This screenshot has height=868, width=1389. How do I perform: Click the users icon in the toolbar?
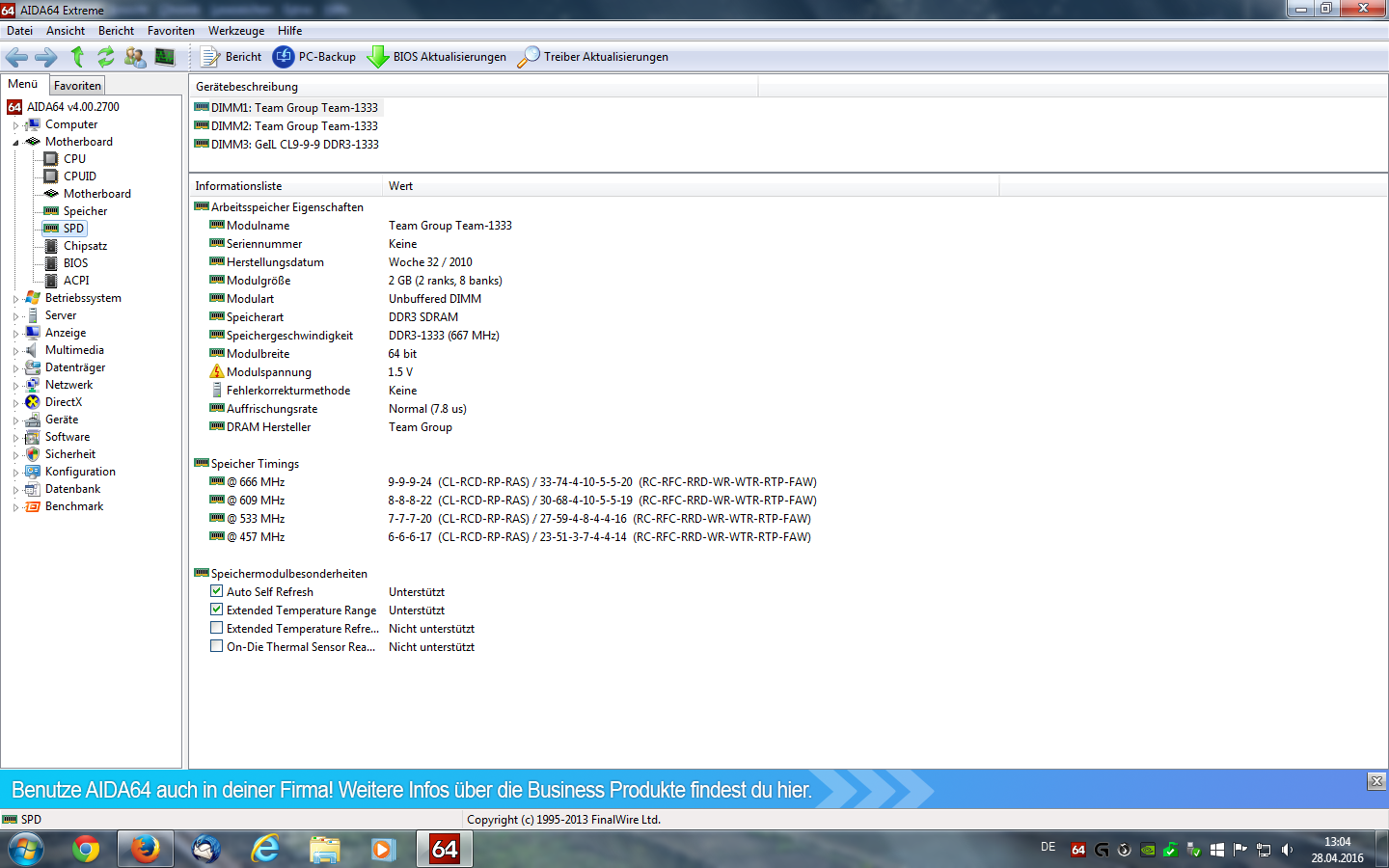(x=135, y=57)
